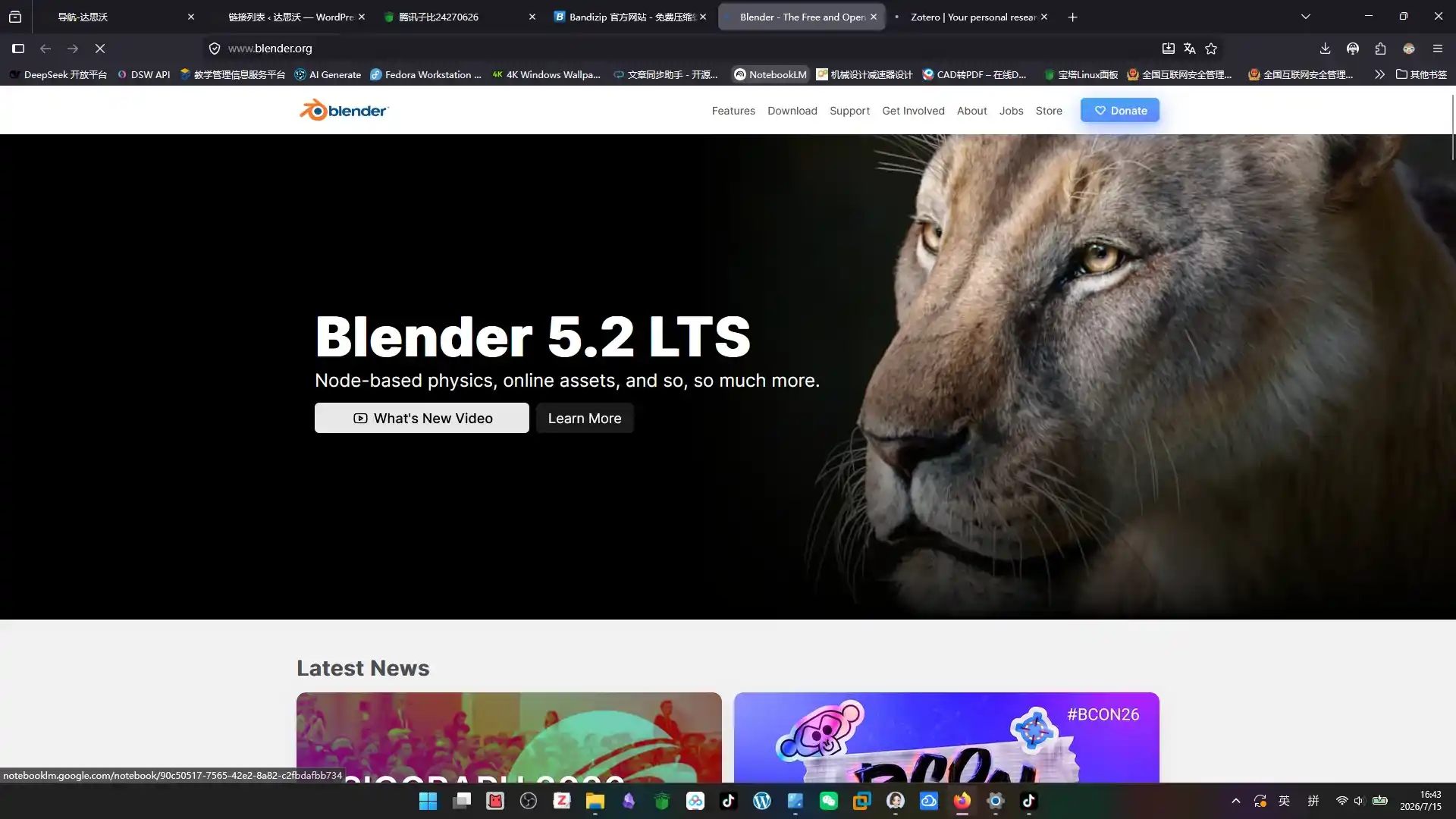Viewport: 1456px width, 819px height.
Task: Translate this page with the translate icon
Action: click(1190, 49)
